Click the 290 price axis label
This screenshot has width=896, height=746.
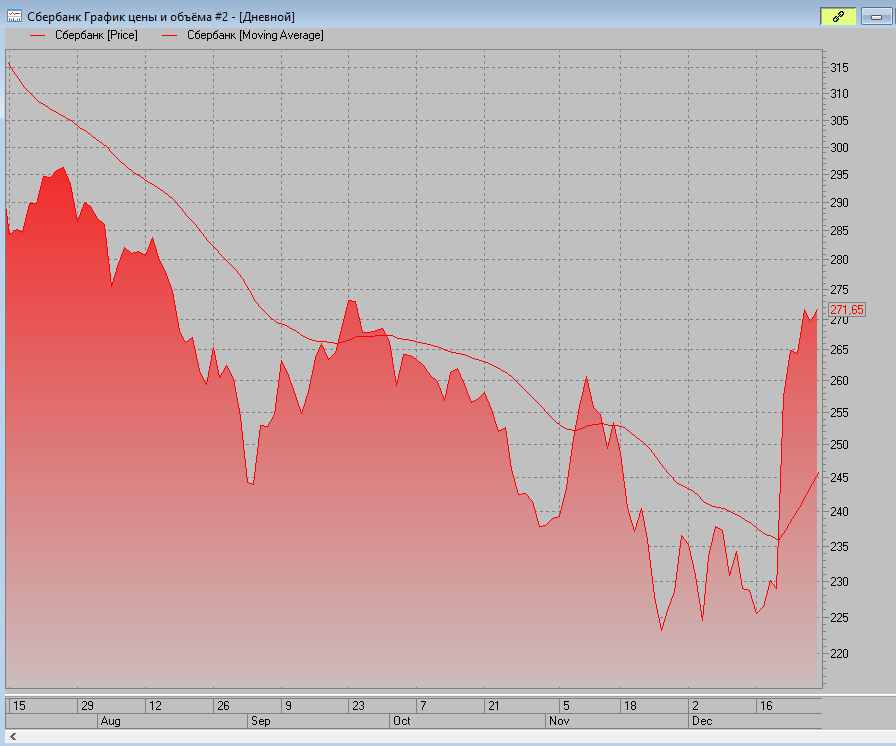pos(839,203)
